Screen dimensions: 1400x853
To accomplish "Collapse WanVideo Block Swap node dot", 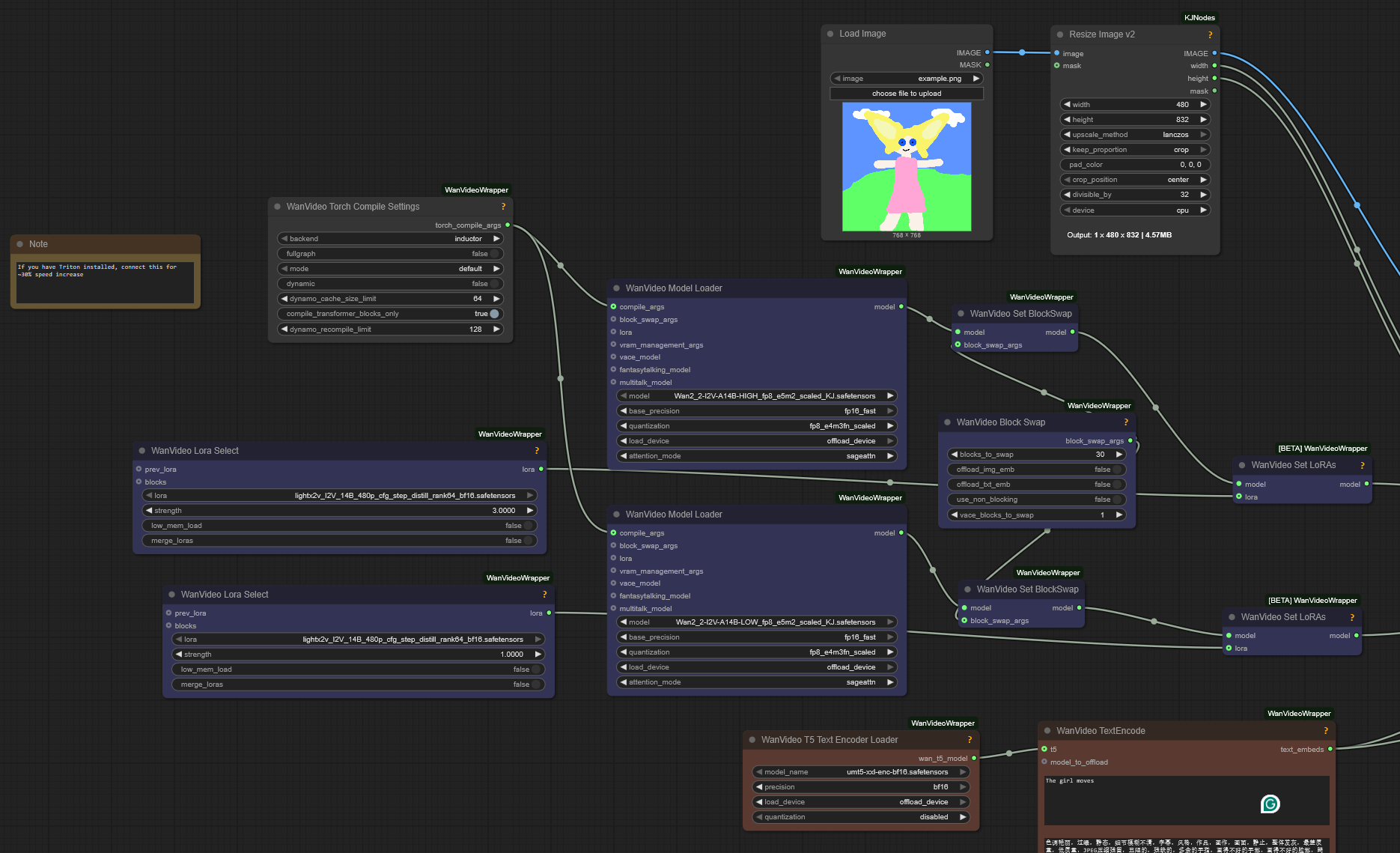I will click(948, 422).
